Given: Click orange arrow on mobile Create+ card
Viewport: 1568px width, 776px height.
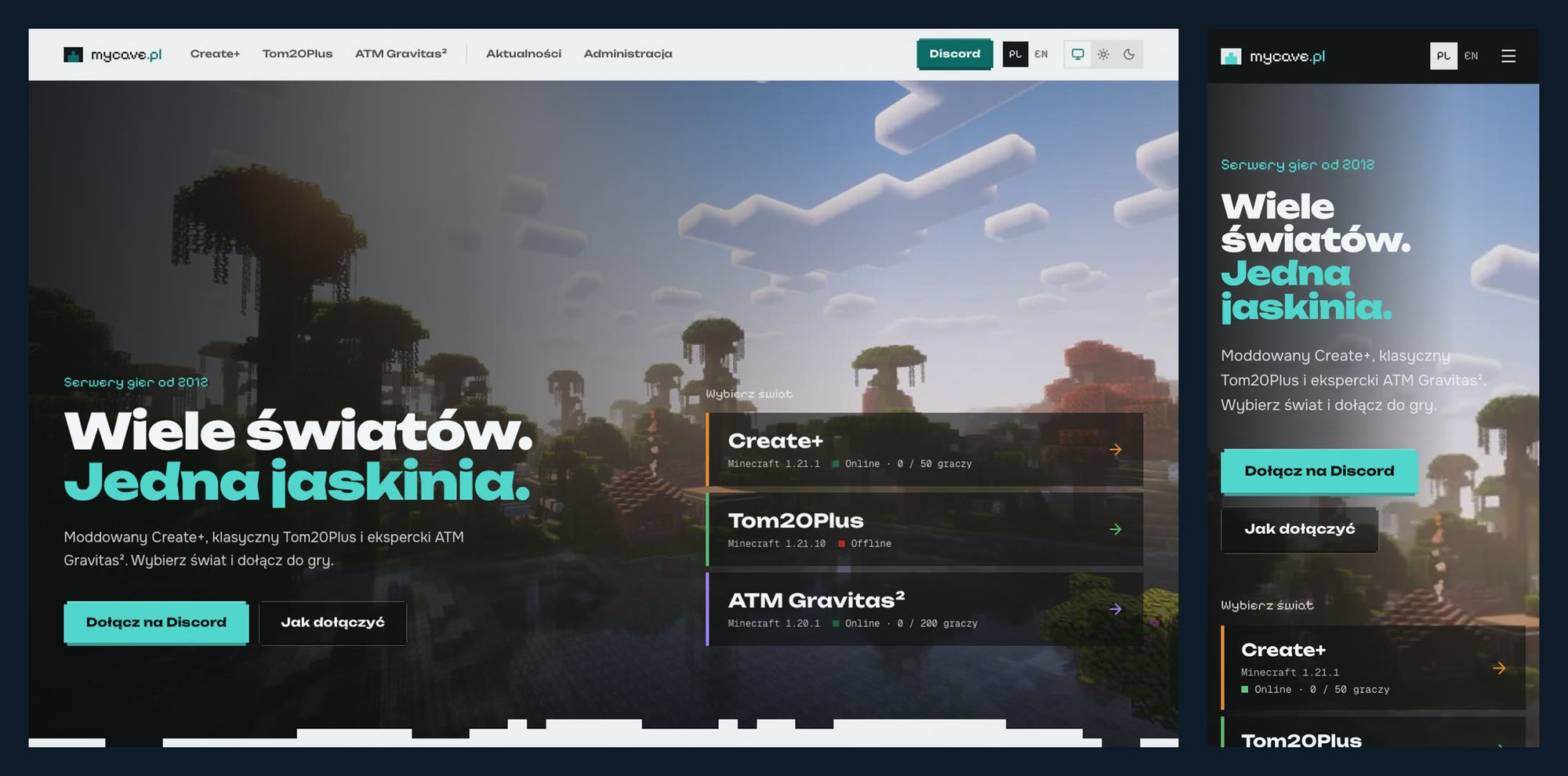Looking at the screenshot, I should [1499, 668].
